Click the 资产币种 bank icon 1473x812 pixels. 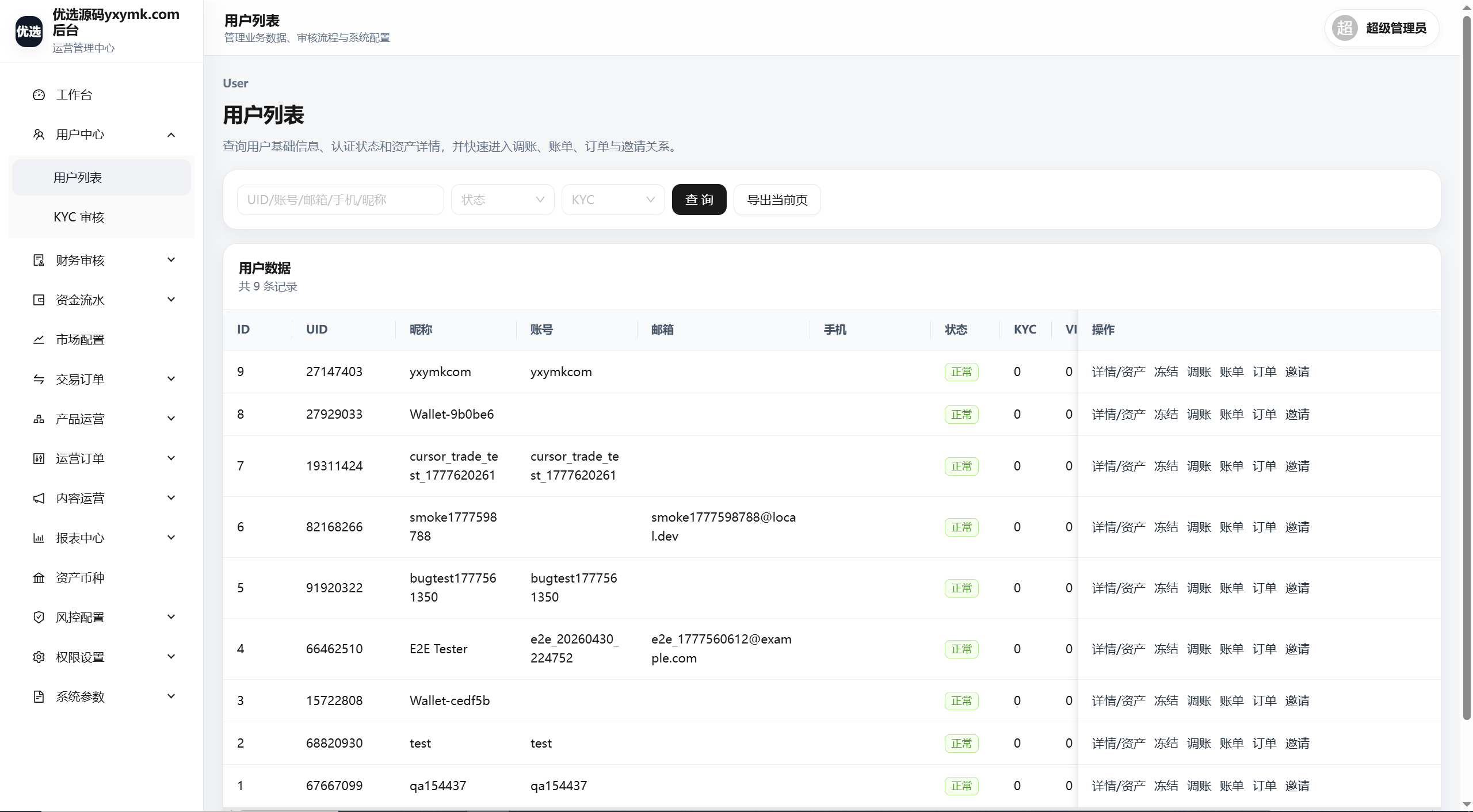(x=39, y=578)
